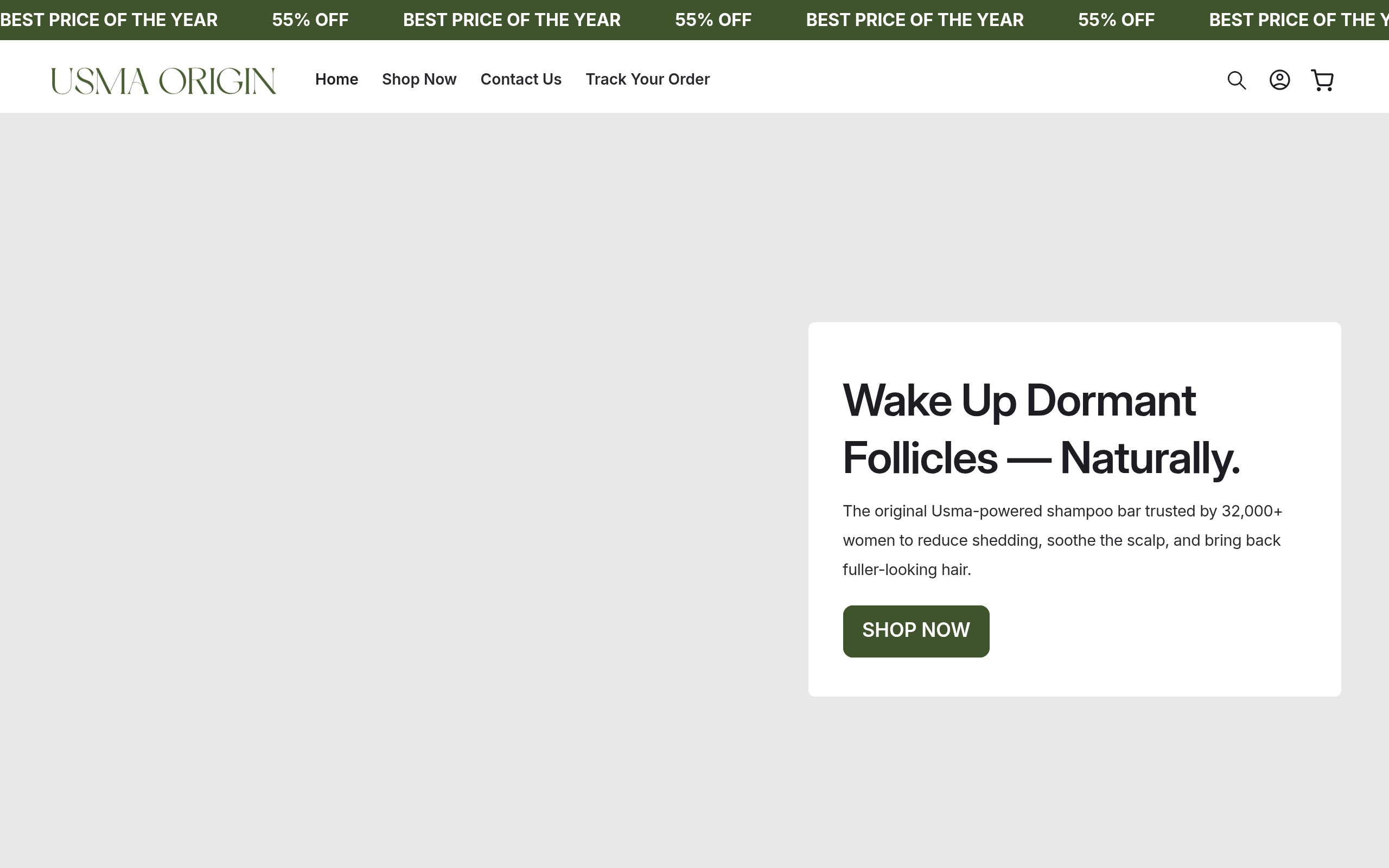Go to the Home nav link

click(x=336, y=79)
